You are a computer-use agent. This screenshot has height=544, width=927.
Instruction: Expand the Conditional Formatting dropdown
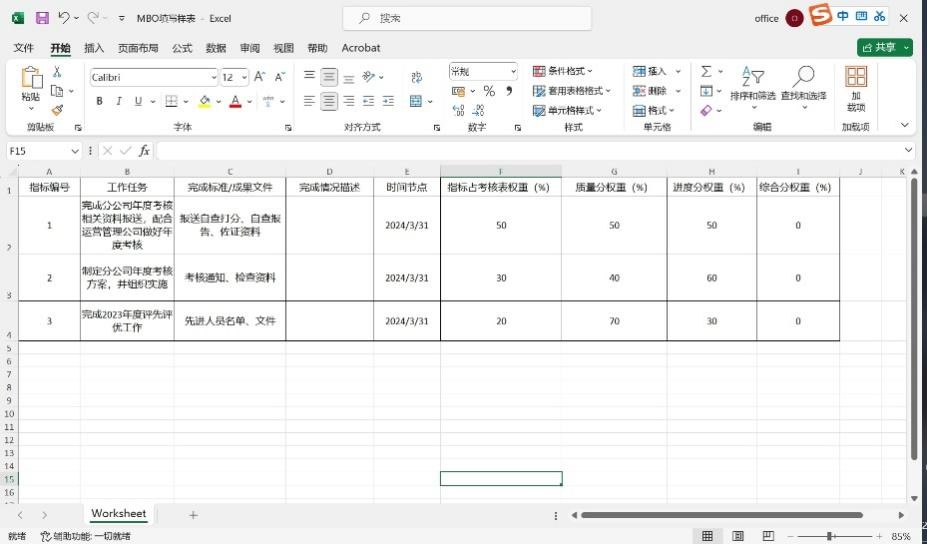564,71
